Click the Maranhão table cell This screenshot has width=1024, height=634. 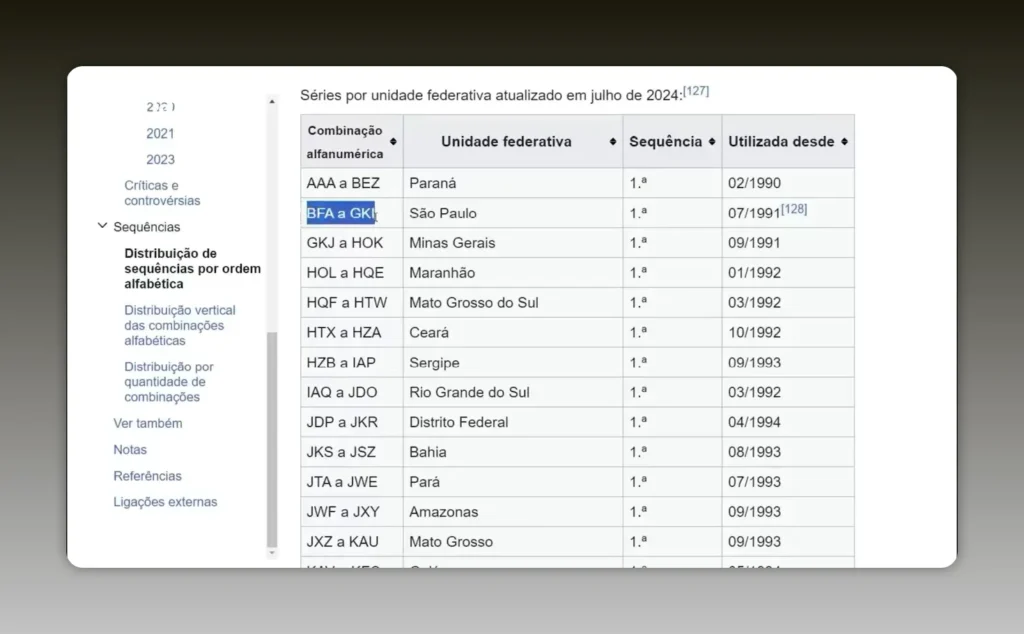(513, 273)
